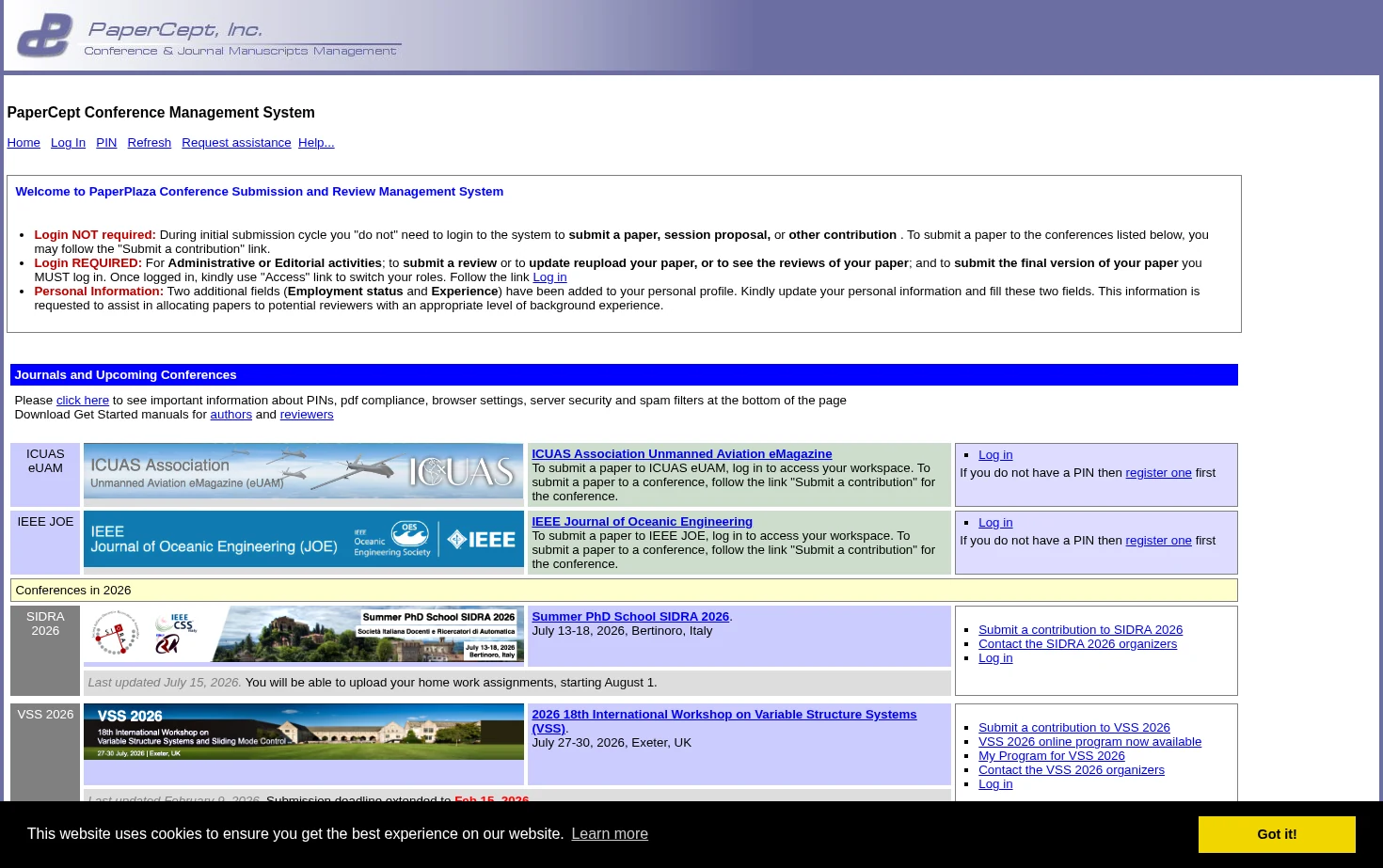Open Request assistance menu link
Viewport: 1383px width, 868px height.
coord(236,143)
